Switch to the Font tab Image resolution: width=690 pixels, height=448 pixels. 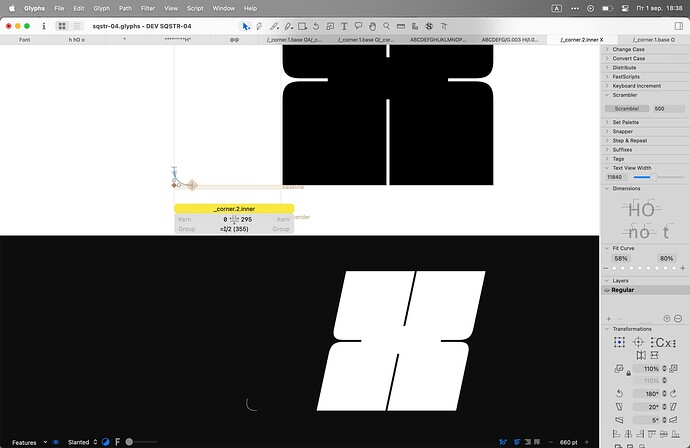tap(25, 40)
